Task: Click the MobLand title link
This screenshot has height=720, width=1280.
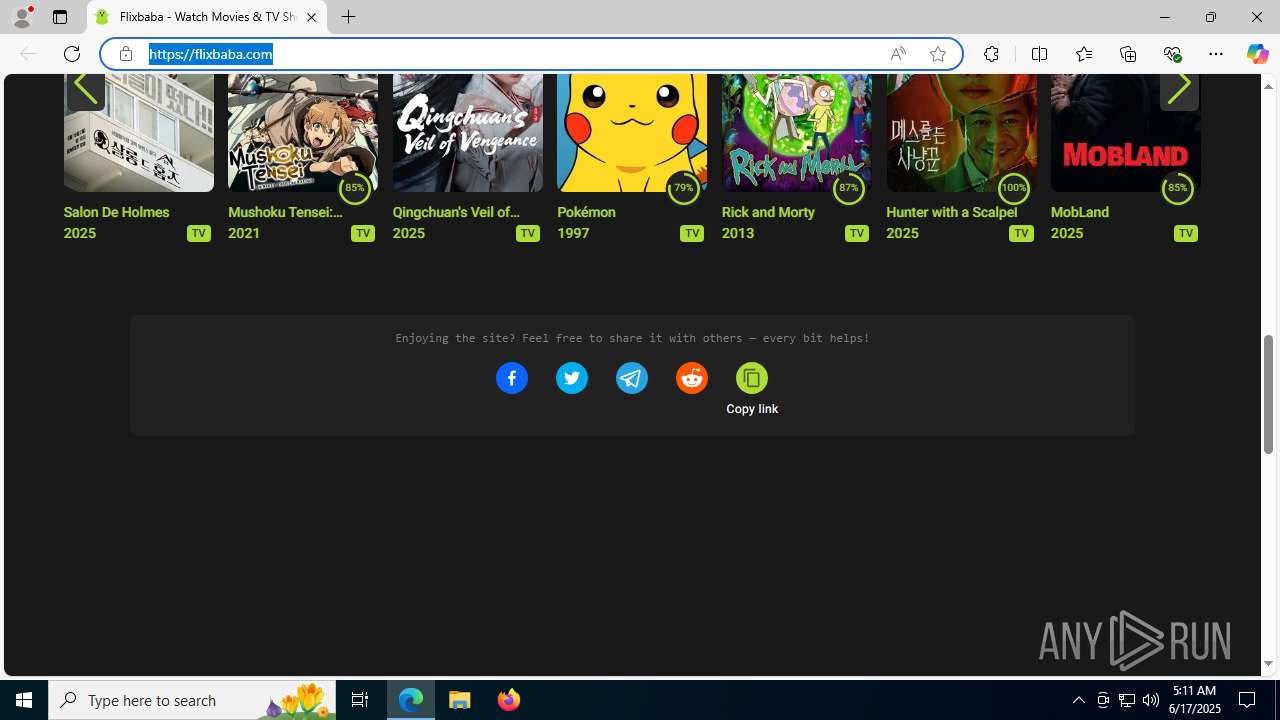Action: click(1079, 212)
